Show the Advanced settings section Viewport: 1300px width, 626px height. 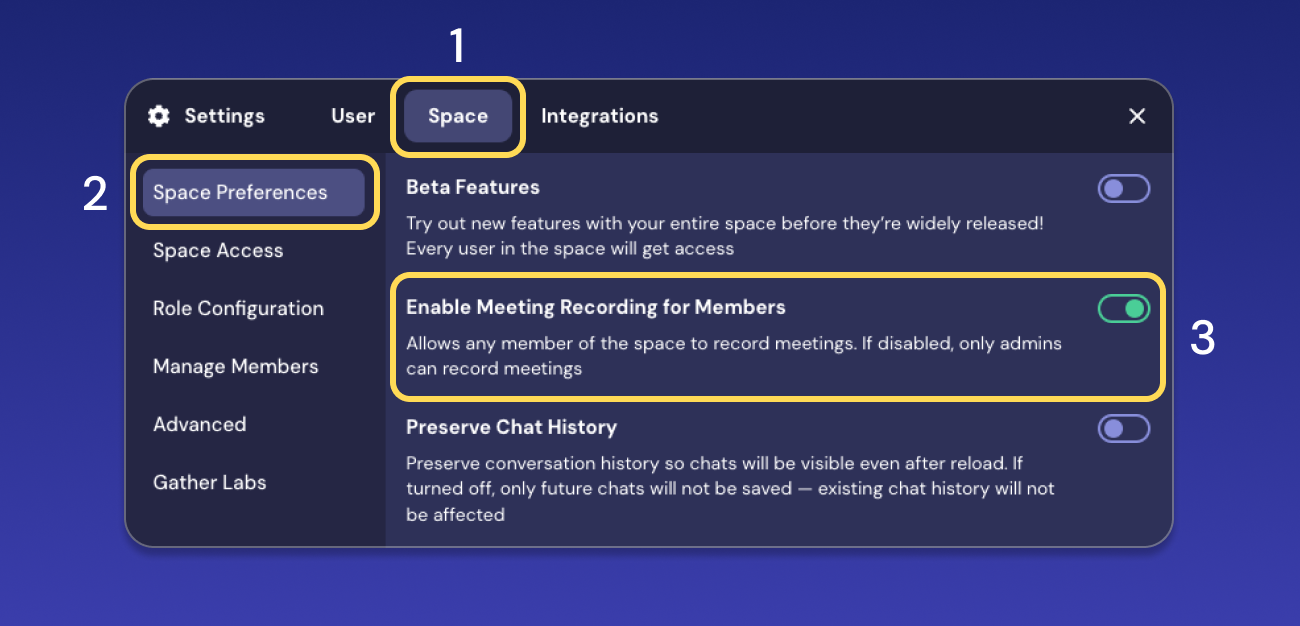point(199,424)
